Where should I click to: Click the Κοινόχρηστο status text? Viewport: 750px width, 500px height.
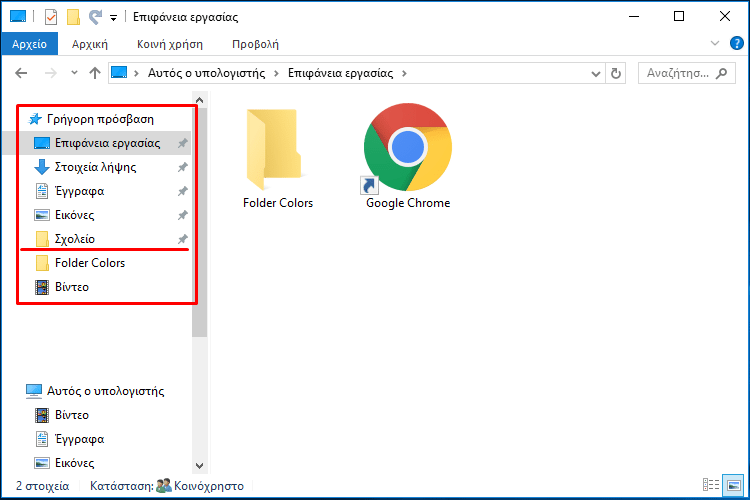(x=209, y=486)
